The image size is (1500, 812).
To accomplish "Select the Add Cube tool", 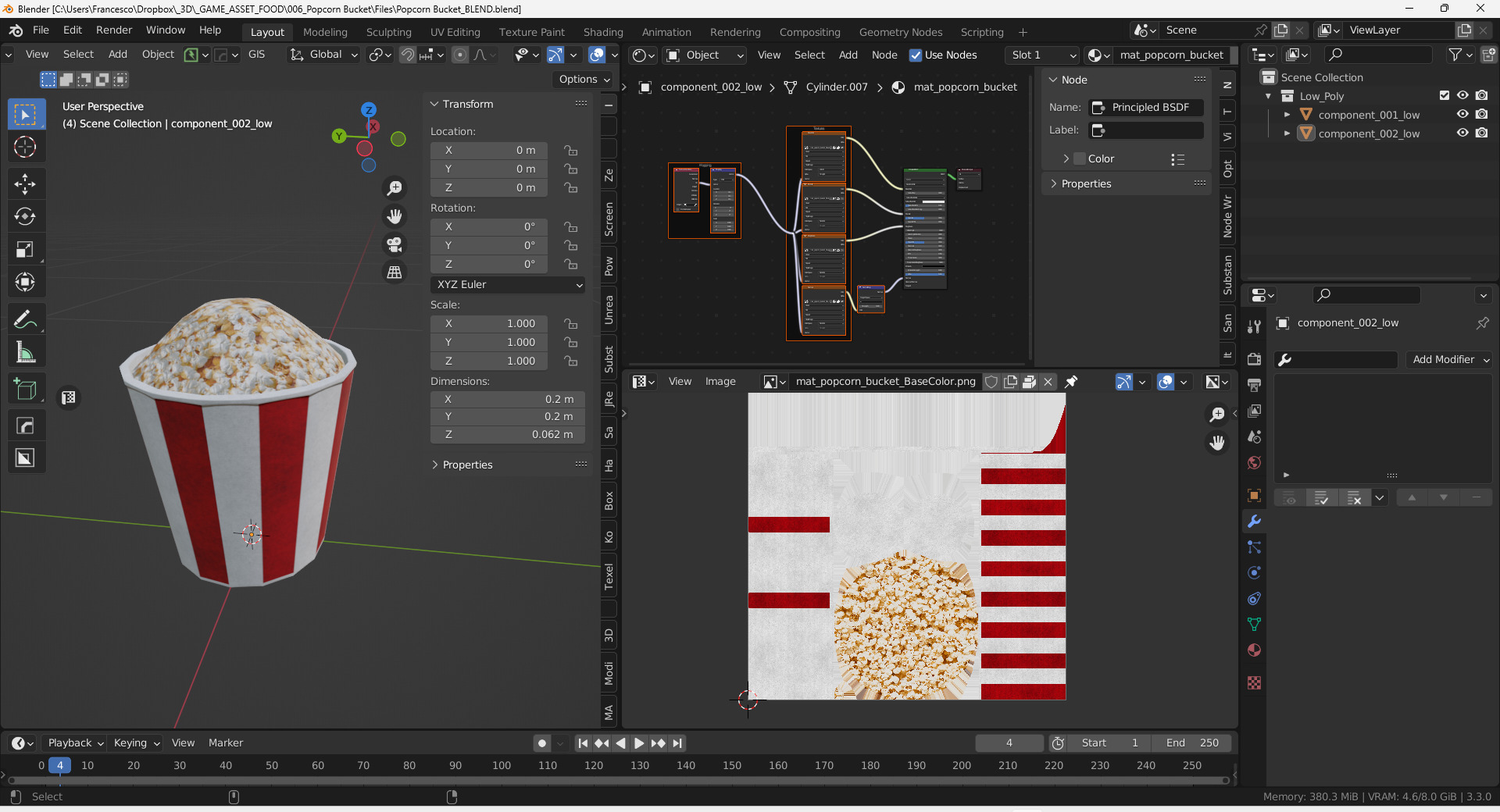I will click(x=25, y=390).
